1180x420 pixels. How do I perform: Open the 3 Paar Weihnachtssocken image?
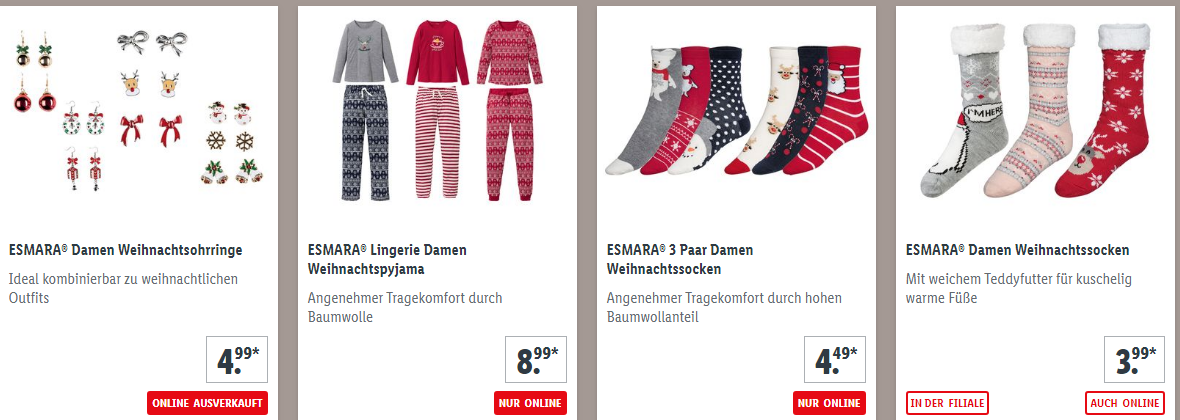[x=736, y=111]
